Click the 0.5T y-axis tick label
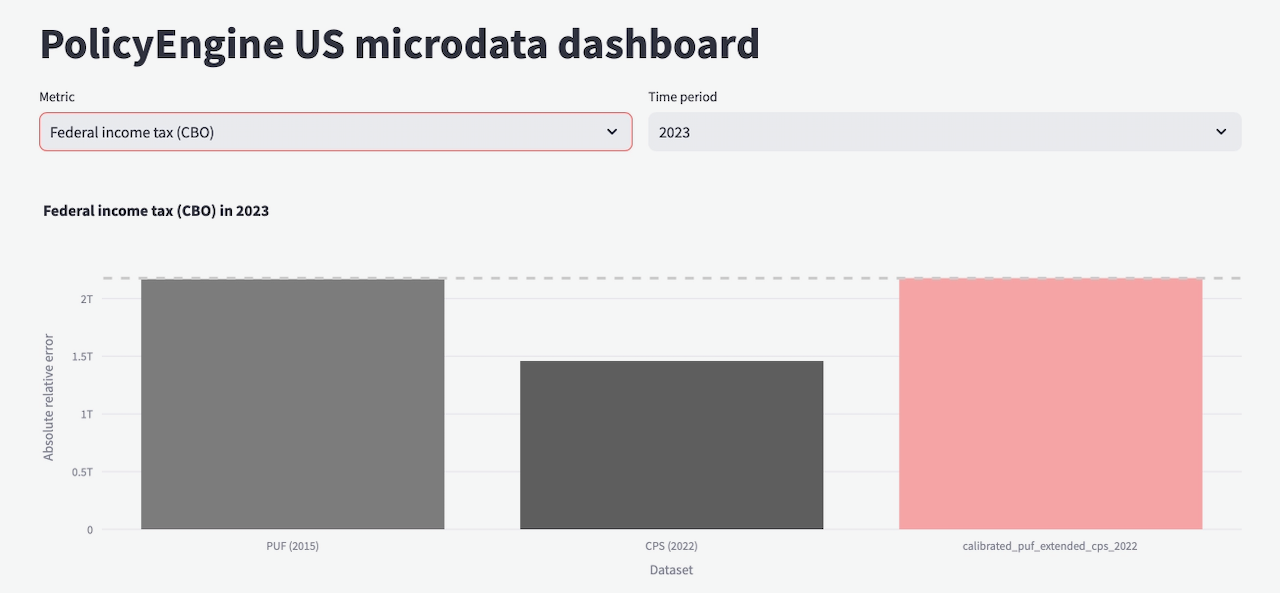 (83, 472)
